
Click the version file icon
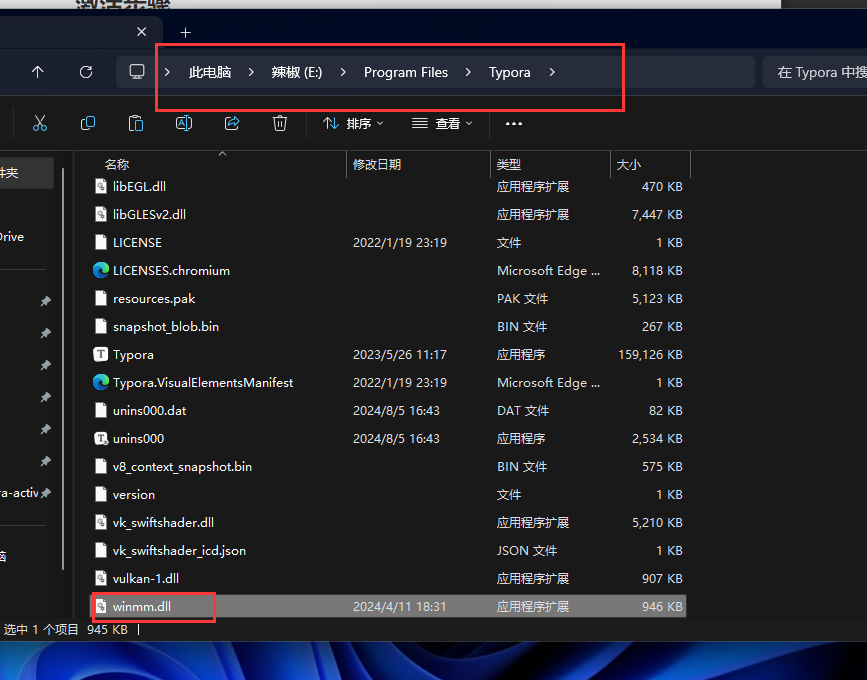[101, 494]
